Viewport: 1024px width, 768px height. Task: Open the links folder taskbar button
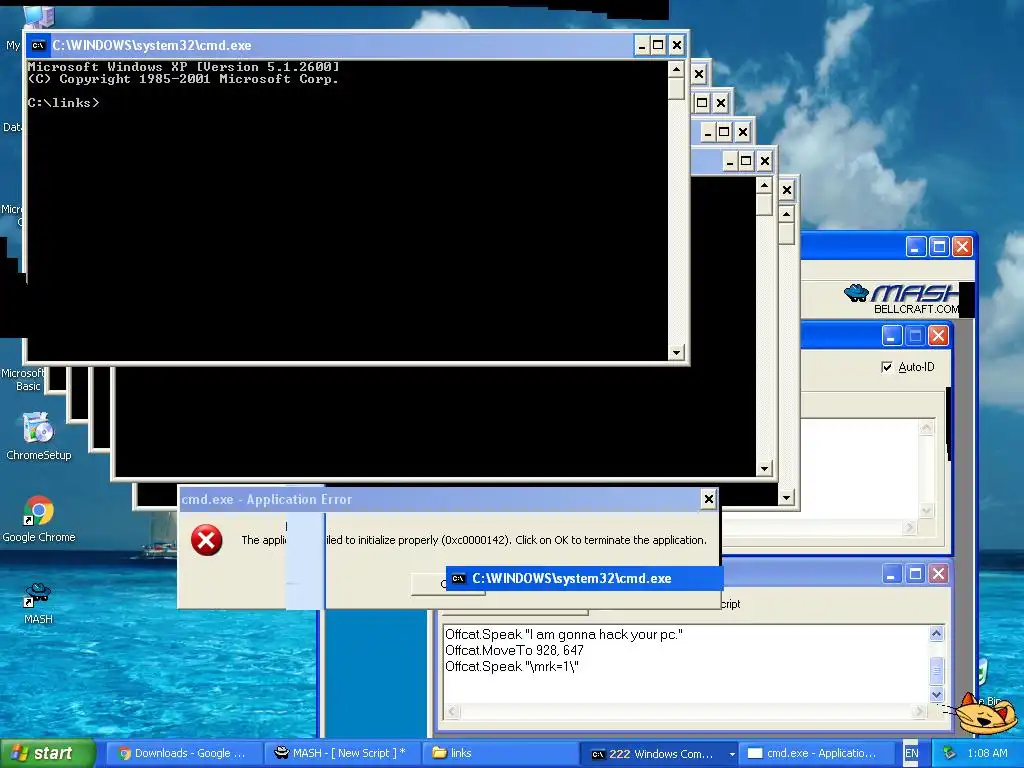coord(500,753)
